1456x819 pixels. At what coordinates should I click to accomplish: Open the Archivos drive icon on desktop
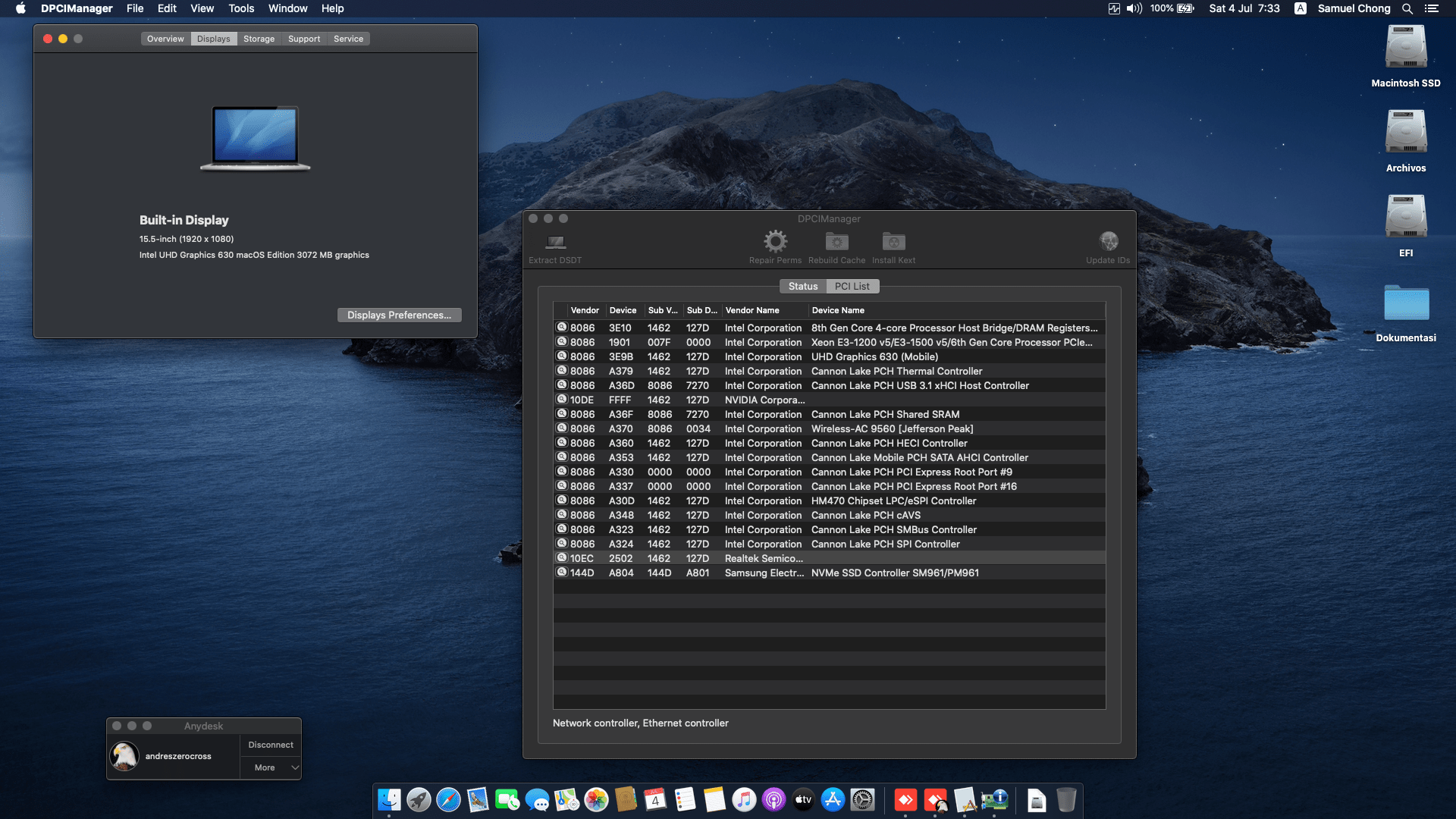[x=1406, y=132]
